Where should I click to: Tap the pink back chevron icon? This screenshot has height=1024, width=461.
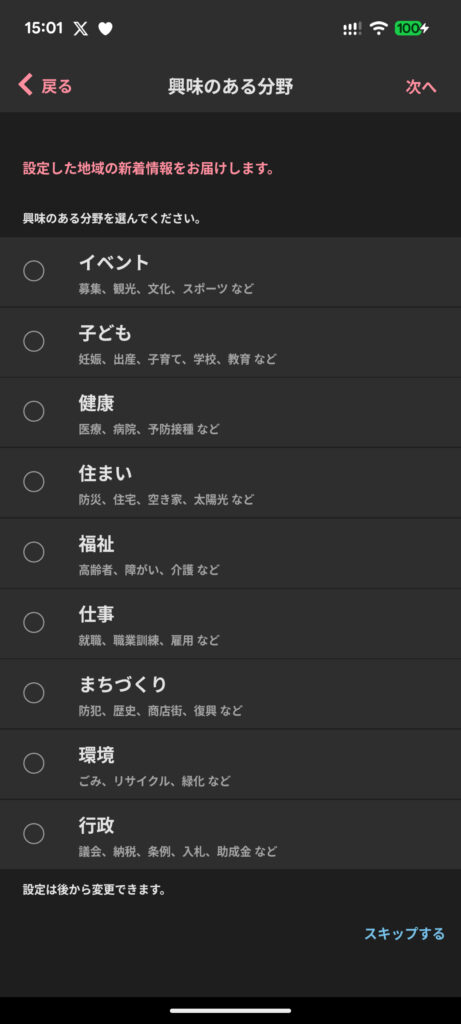click(25, 85)
